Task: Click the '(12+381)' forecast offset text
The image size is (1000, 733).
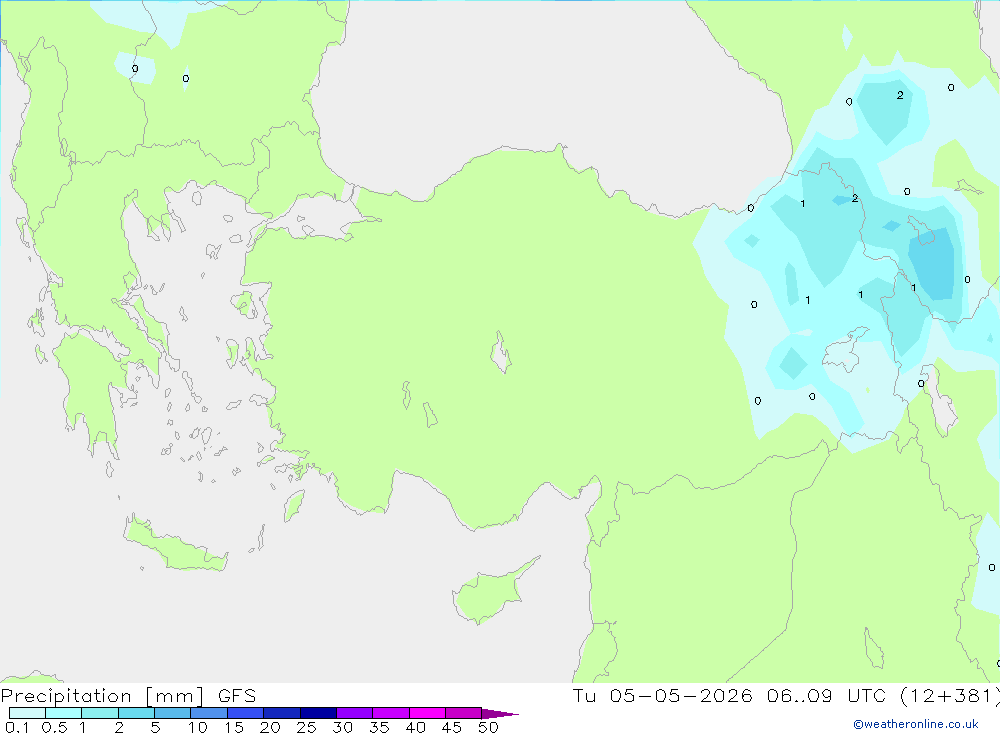Action: (950, 696)
